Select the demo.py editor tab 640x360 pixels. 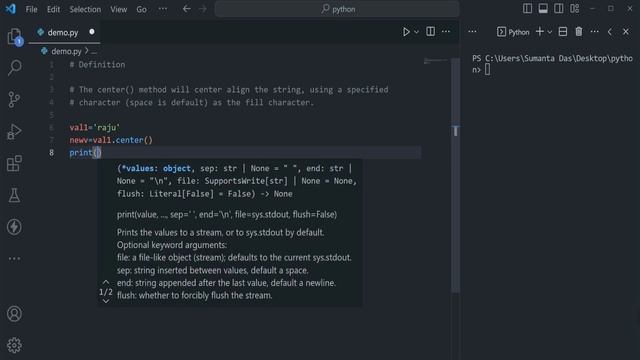(64, 32)
